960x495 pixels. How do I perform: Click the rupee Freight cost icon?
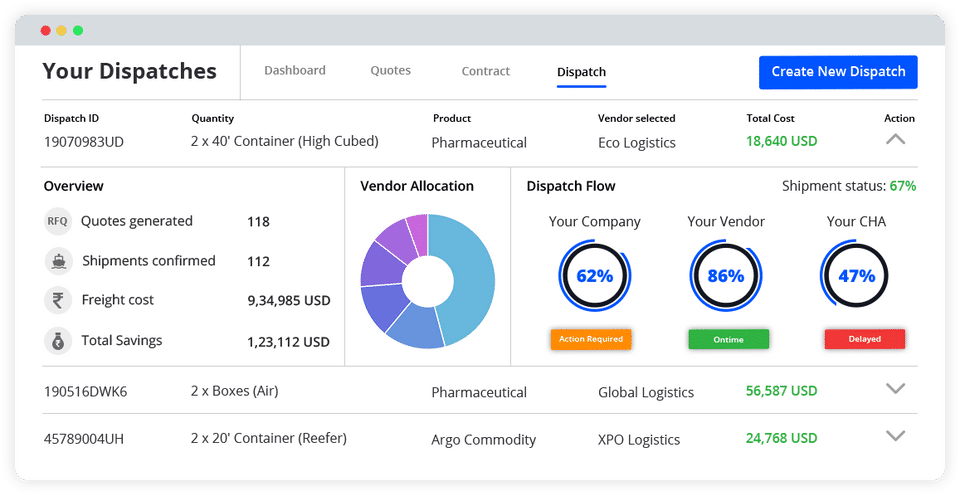[x=58, y=301]
